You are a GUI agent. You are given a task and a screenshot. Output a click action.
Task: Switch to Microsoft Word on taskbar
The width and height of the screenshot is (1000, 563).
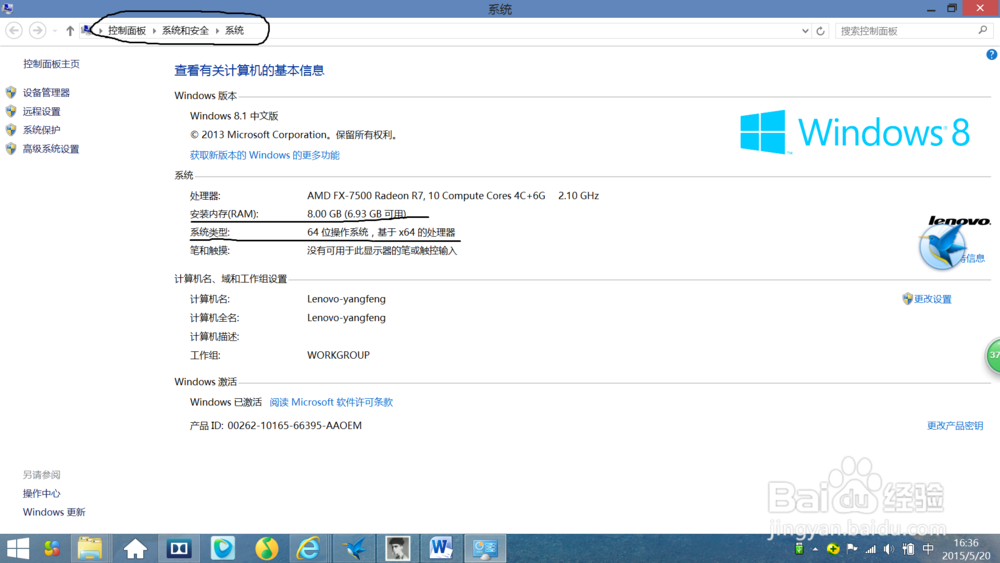click(x=441, y=548)
